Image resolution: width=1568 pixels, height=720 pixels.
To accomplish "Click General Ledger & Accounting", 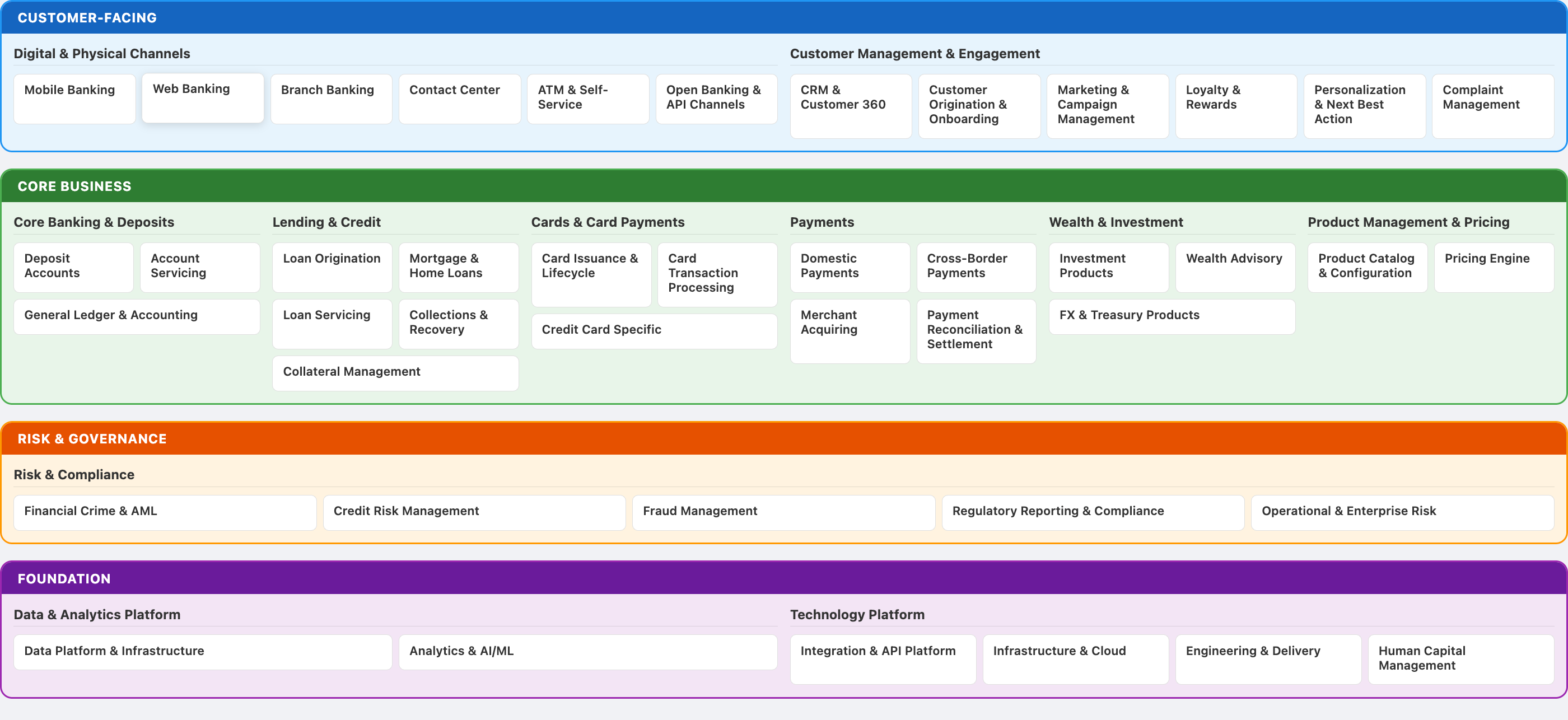I will (x=136, y=316).
